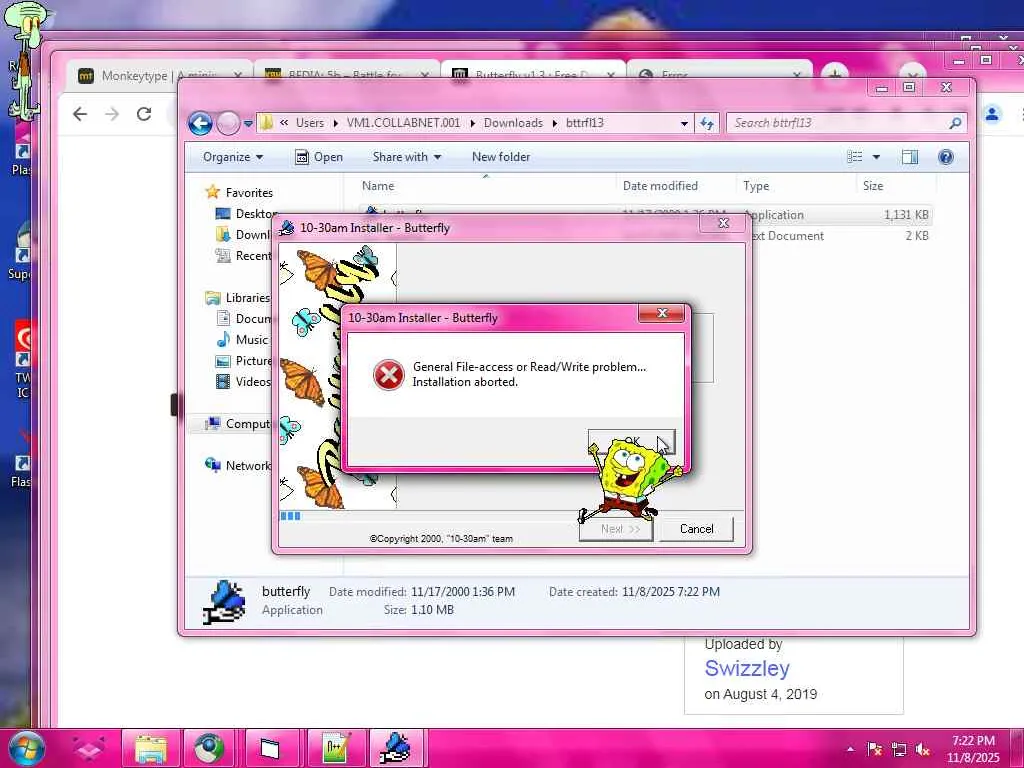The image size is (1024, 768).
Task: Click the Explorer forward arrow button
Action: point(228,123)
